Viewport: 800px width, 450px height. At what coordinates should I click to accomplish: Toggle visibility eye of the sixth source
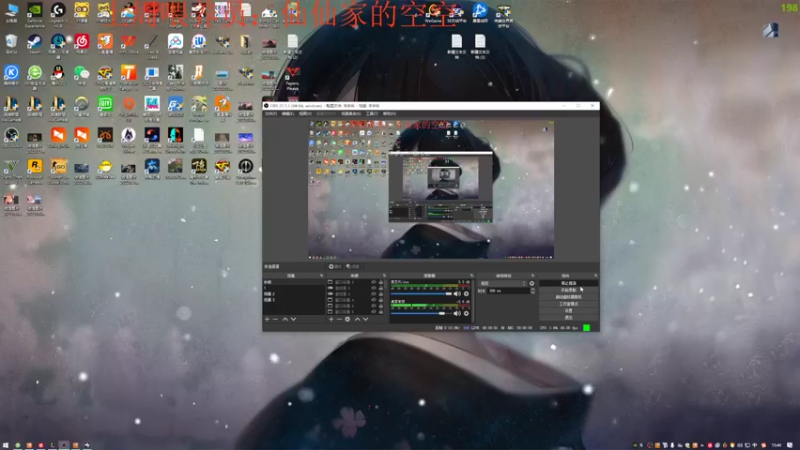click(x=373, y=312)
